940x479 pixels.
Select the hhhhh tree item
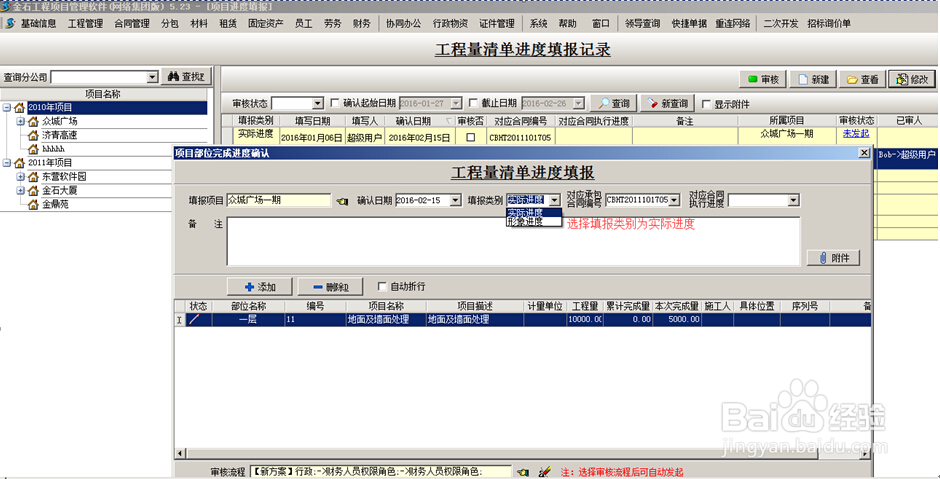[x=53, y=149]
